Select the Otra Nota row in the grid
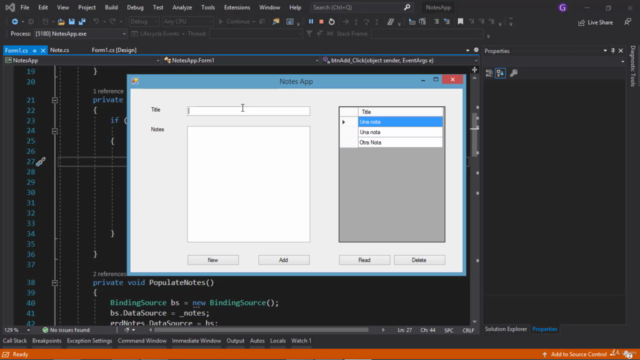The image size is (640, 360). pyautogui.click(x=400, y=142)
